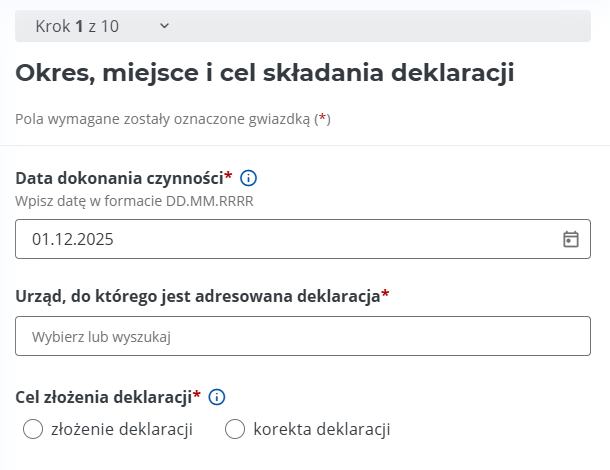
Task: Click the date field containing 01.12.2025
Action: click(x=290, y=239)
